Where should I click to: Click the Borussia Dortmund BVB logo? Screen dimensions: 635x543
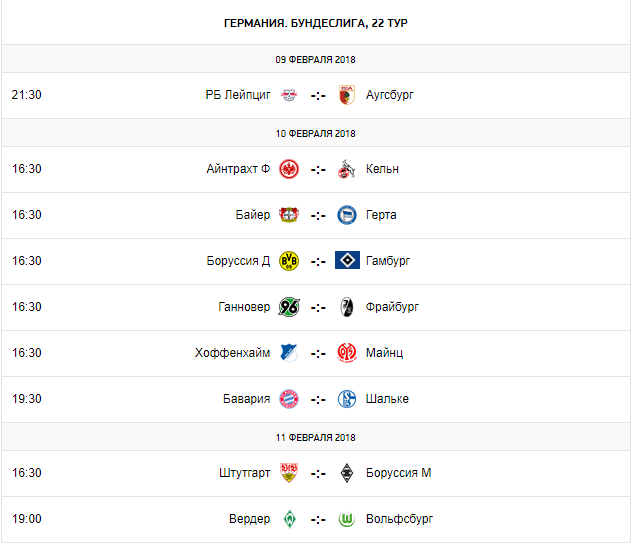[289, 261]
